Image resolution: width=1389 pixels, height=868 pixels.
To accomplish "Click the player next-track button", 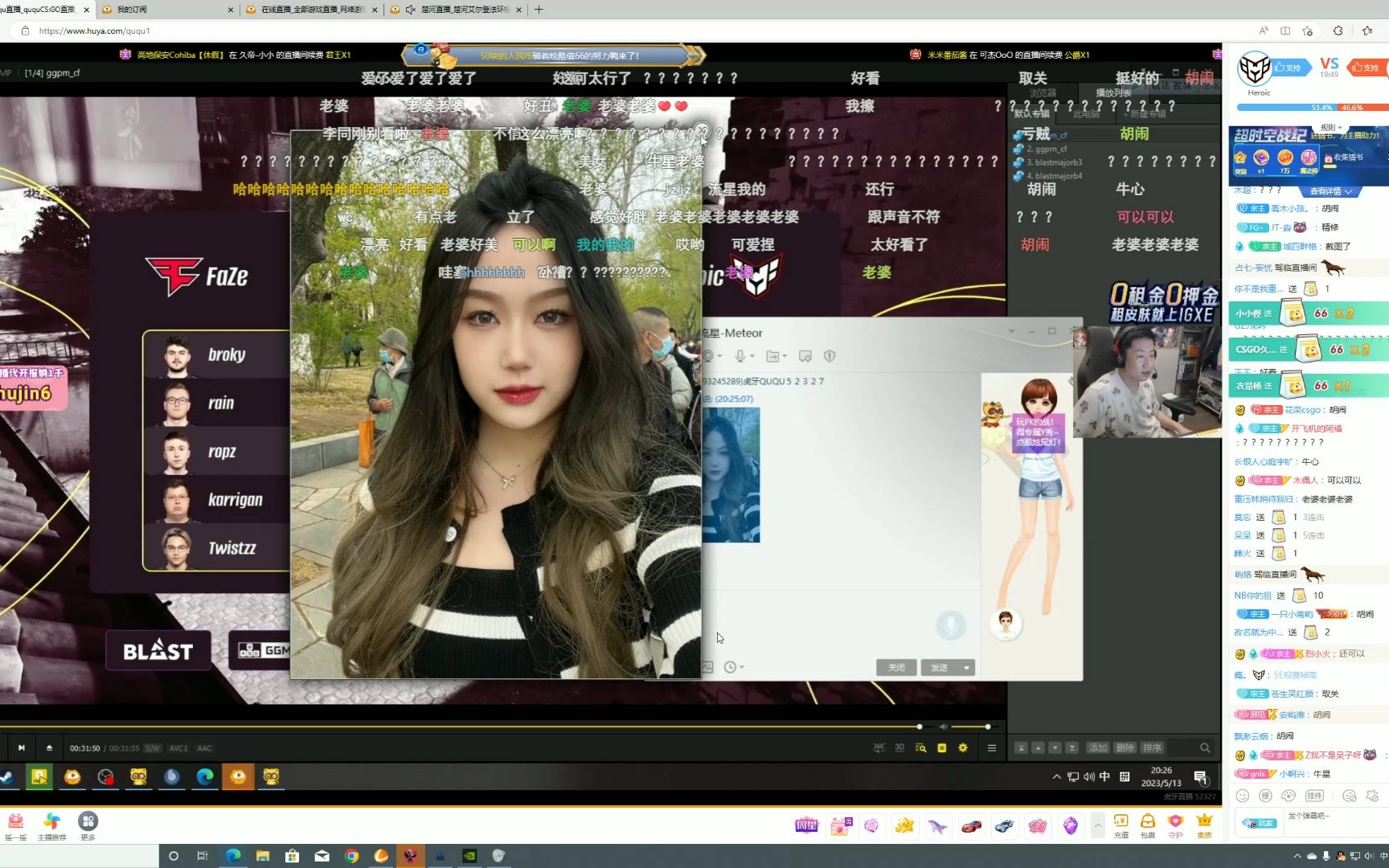I will click(22, 747).
